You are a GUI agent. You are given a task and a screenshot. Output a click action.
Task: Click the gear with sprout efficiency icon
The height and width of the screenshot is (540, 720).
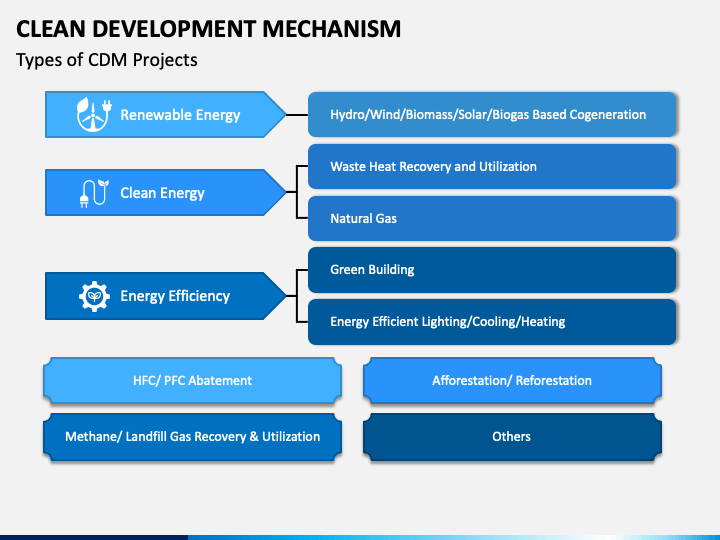point(94,296)
